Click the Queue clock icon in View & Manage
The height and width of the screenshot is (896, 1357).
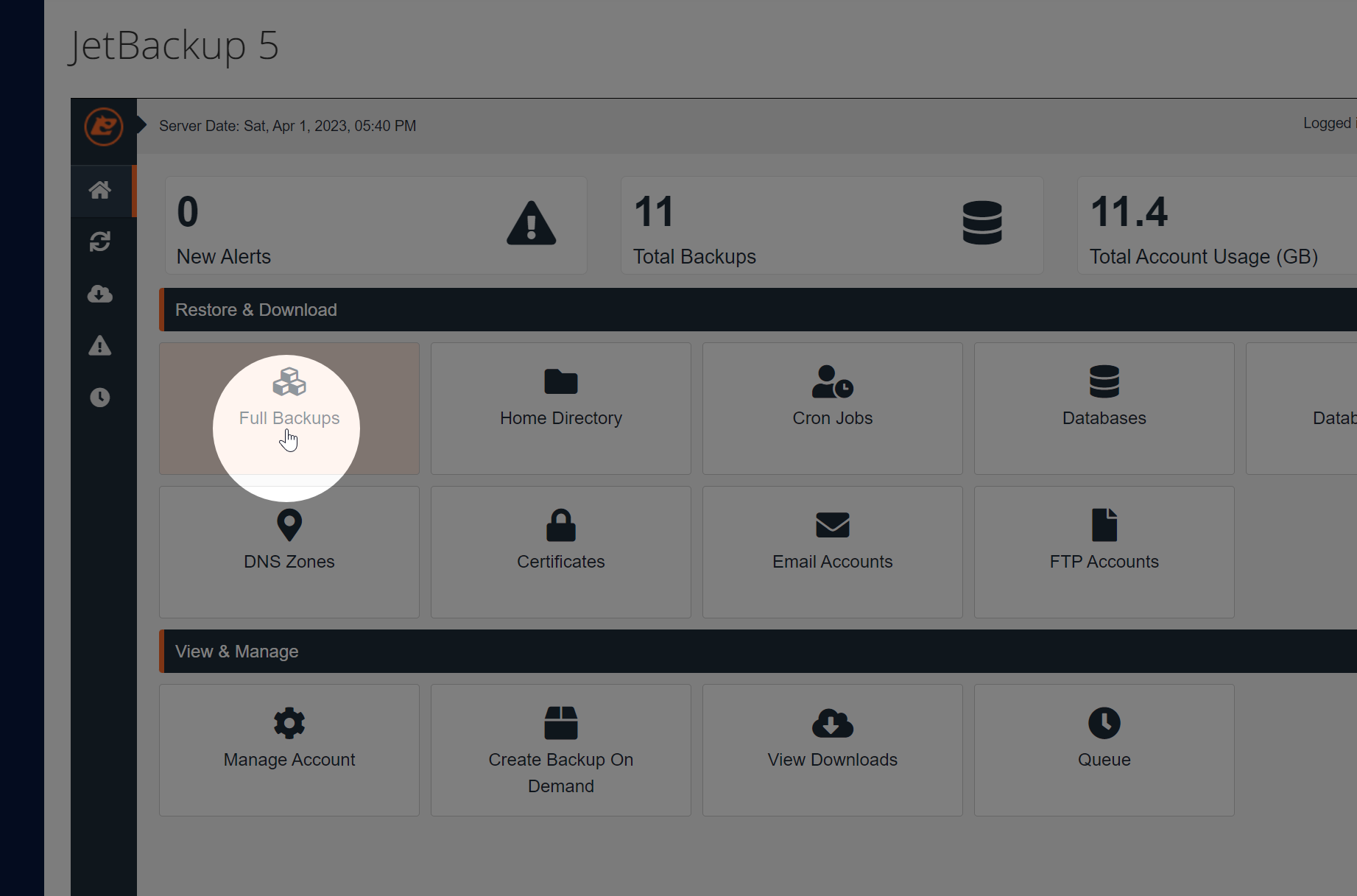(1104, 723)
